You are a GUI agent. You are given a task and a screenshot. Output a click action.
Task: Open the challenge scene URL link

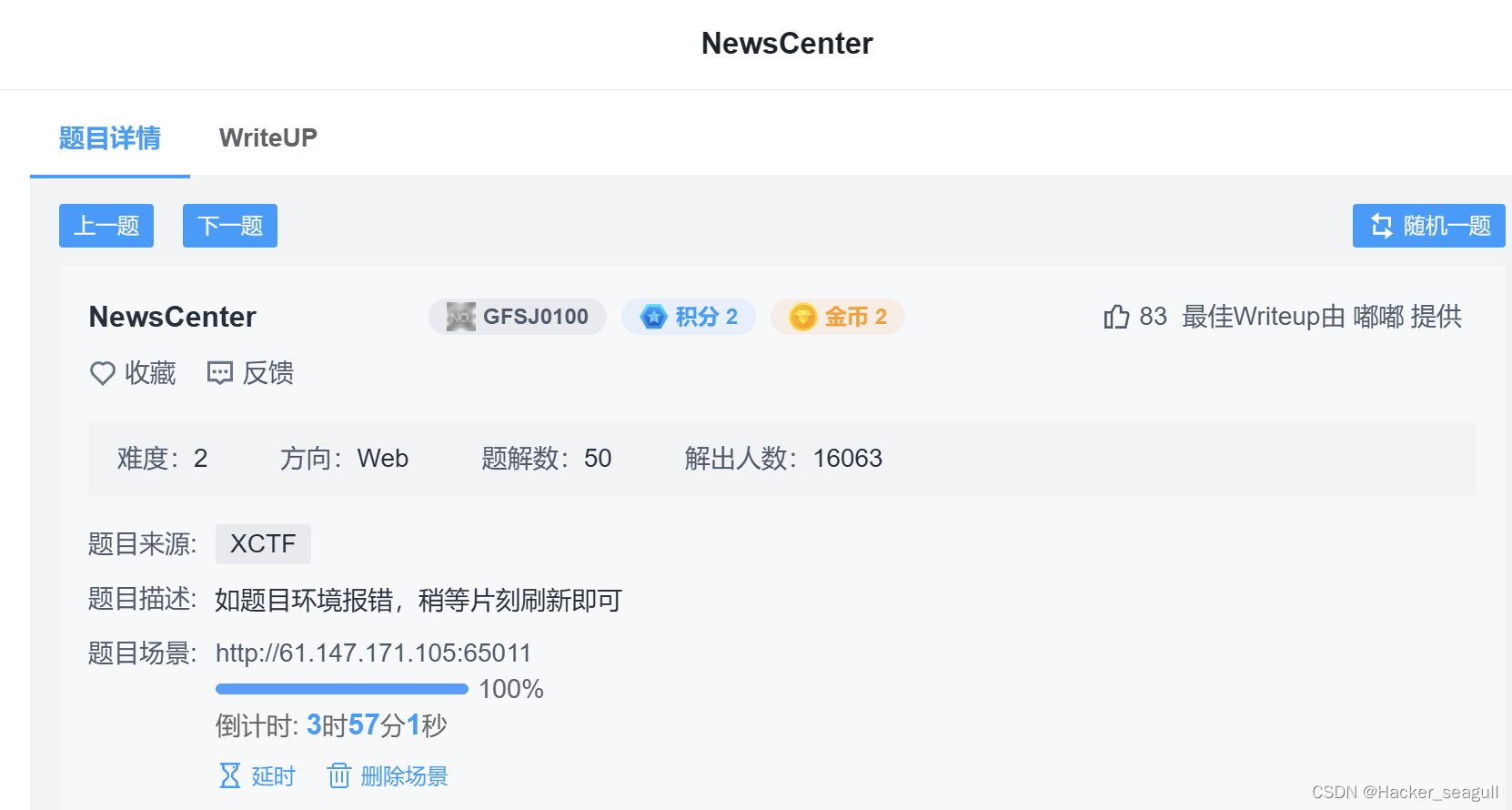click(x=373, y=653)
